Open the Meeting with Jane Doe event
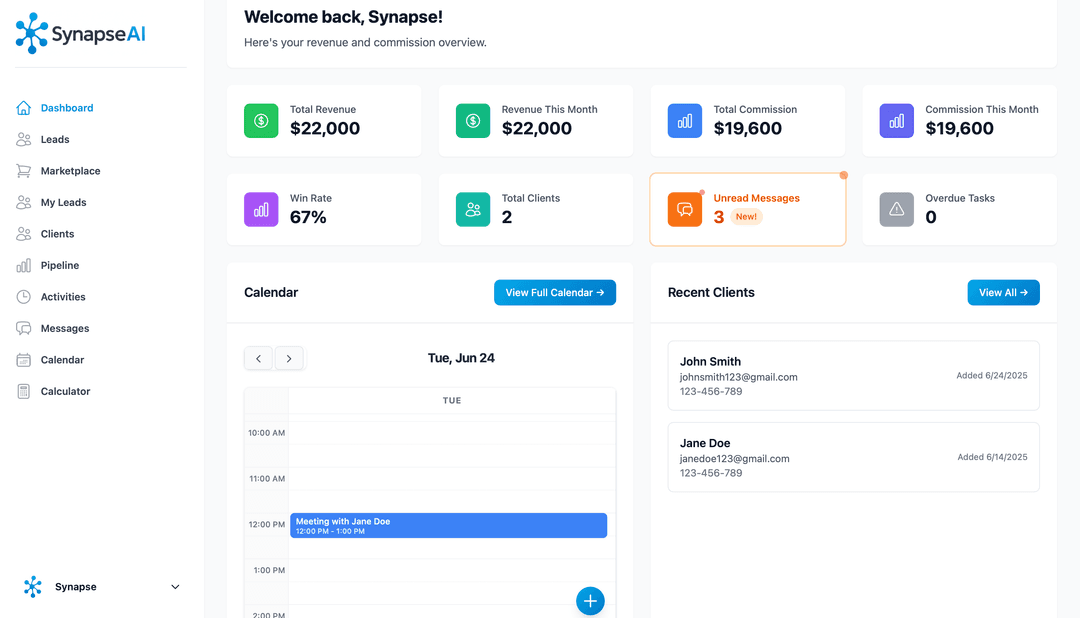 [448, 525]
